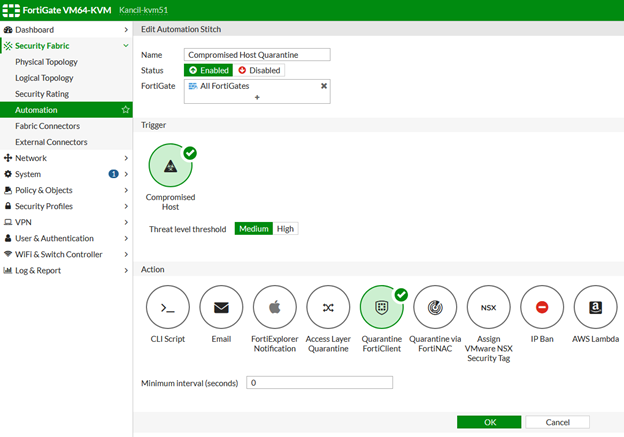Click the Minimum interval input field
This screenshot has width=624, height=437.
pyautogui.click(x=319, y=383)
